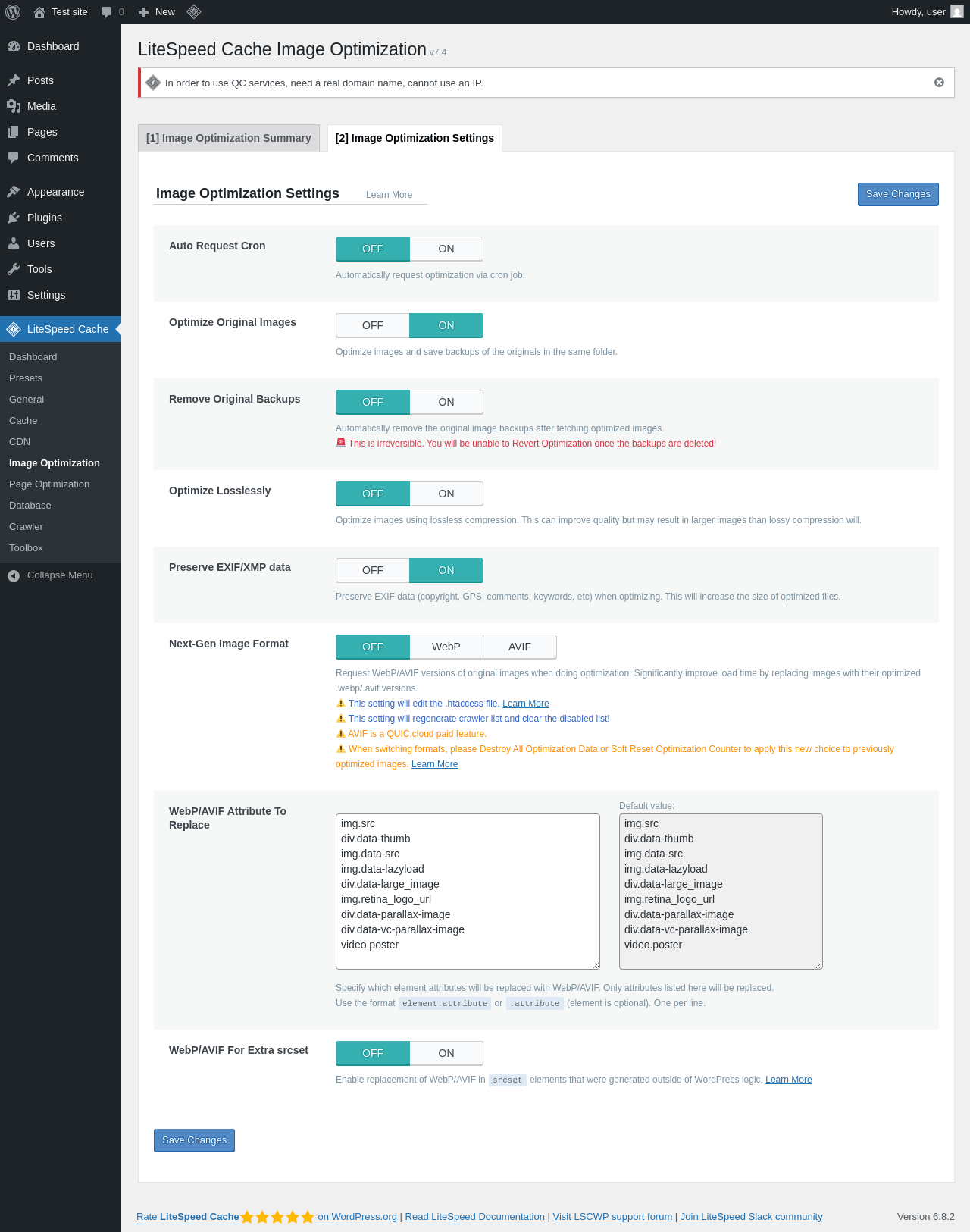Click the Media icon in sidebar
Screen dimensions: 970x1232
coord(14,106)
